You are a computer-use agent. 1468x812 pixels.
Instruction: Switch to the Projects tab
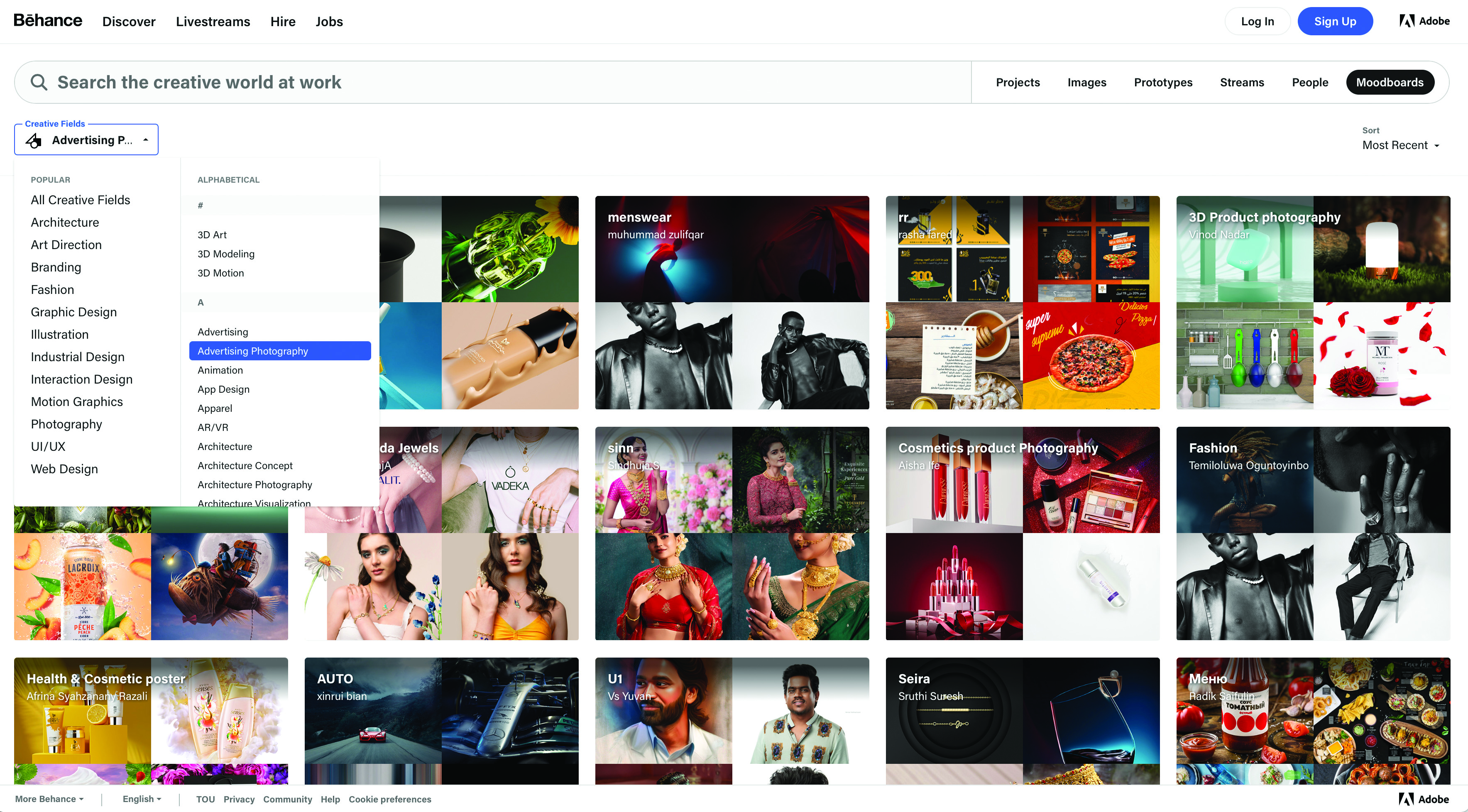point(1017,83)
